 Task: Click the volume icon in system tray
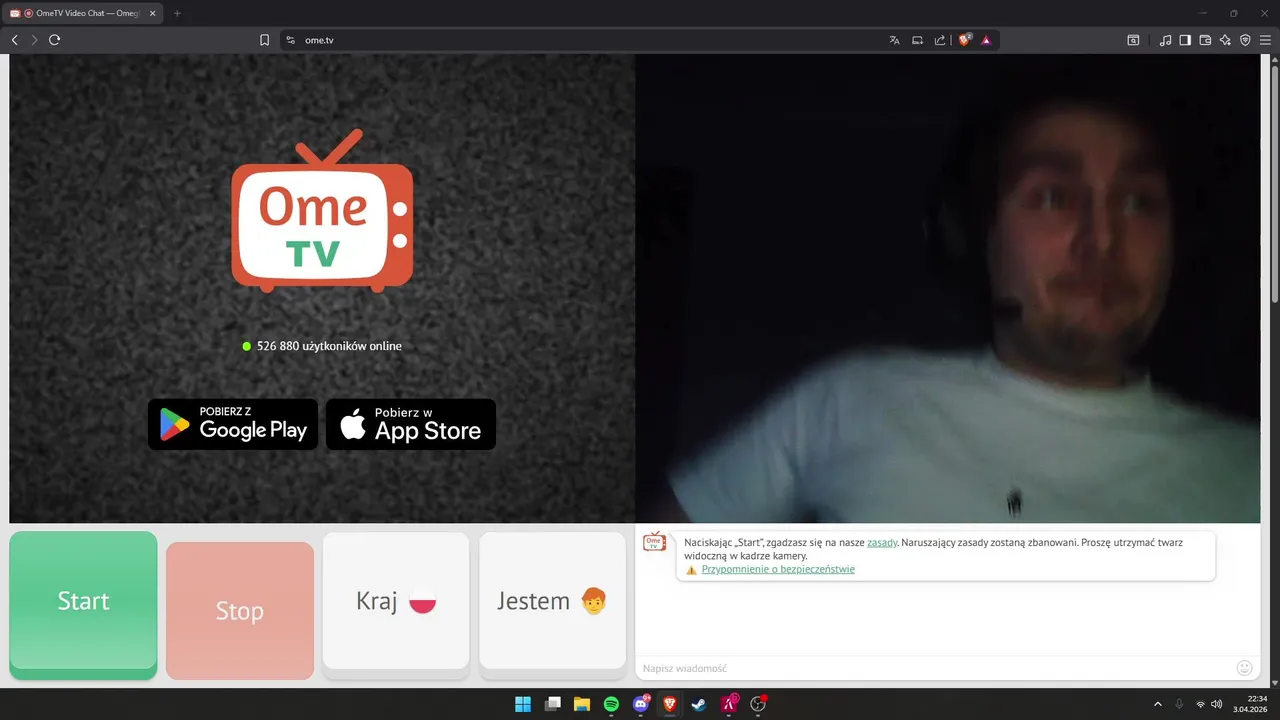pos(1216,704)
